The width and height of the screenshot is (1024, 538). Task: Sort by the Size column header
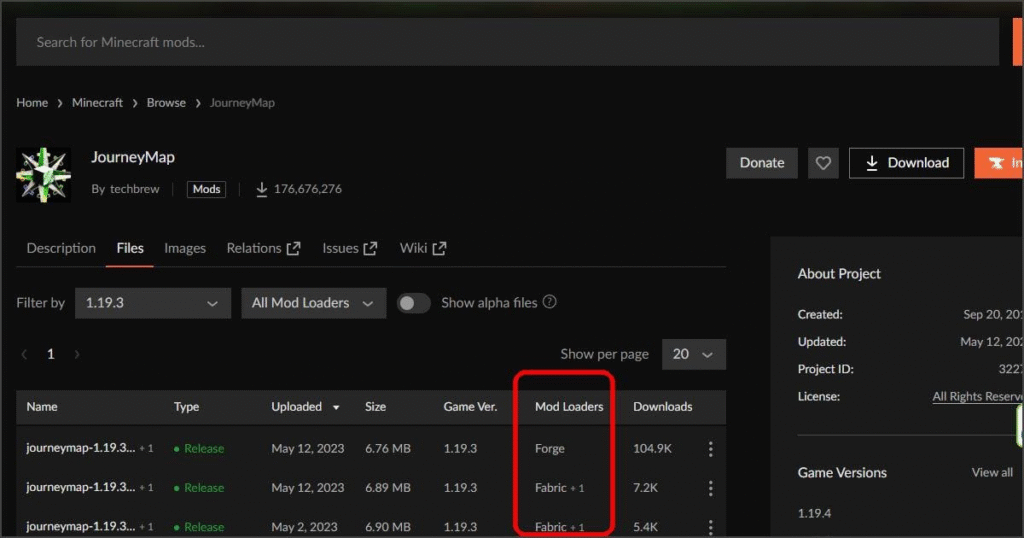[x=376, y=407]
